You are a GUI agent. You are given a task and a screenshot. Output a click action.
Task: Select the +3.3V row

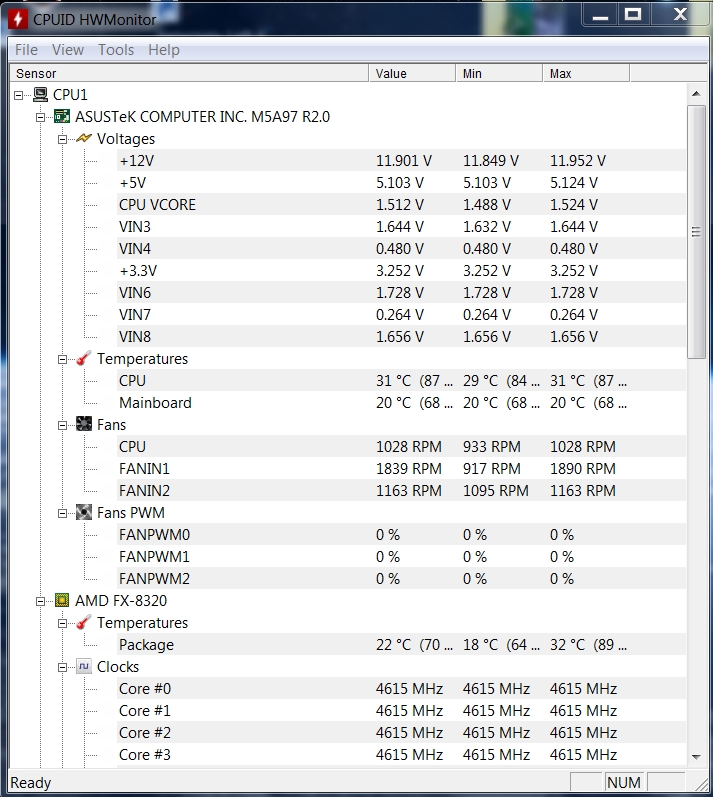(401, 270)
